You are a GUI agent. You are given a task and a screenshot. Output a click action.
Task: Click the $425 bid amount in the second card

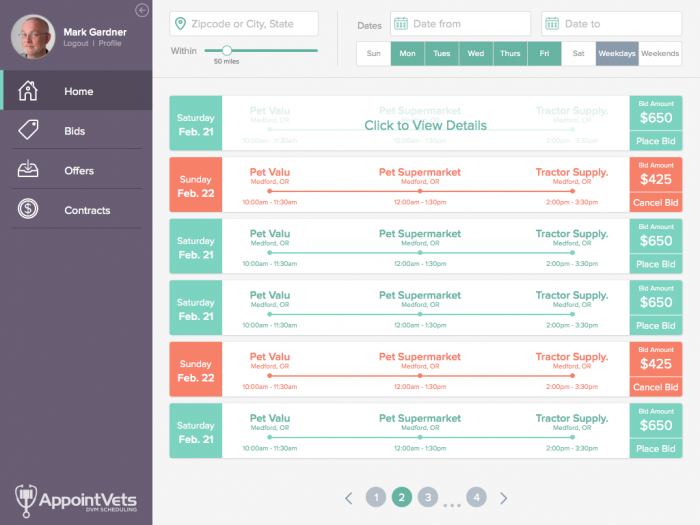[x=656, y=179]
